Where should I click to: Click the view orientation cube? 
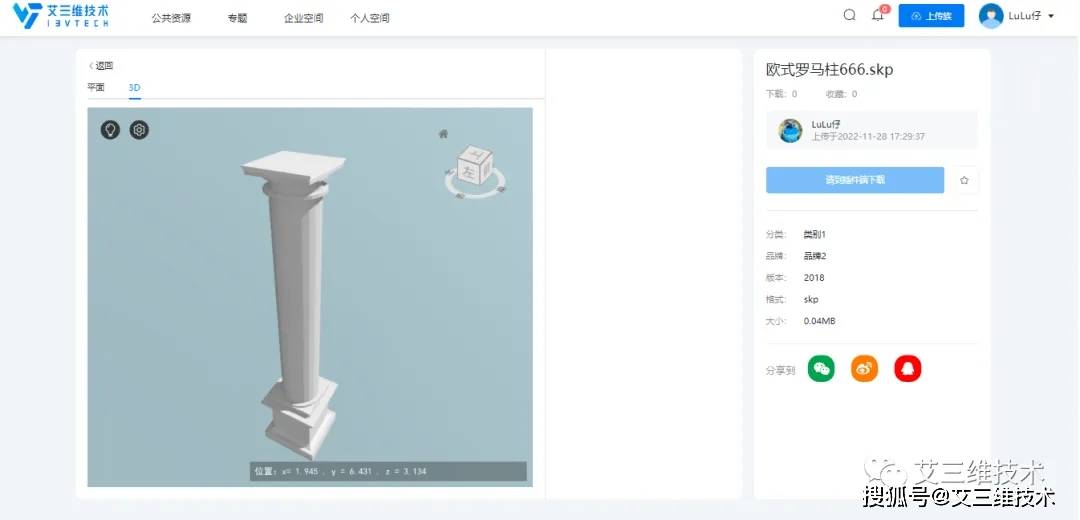(475, 167)
